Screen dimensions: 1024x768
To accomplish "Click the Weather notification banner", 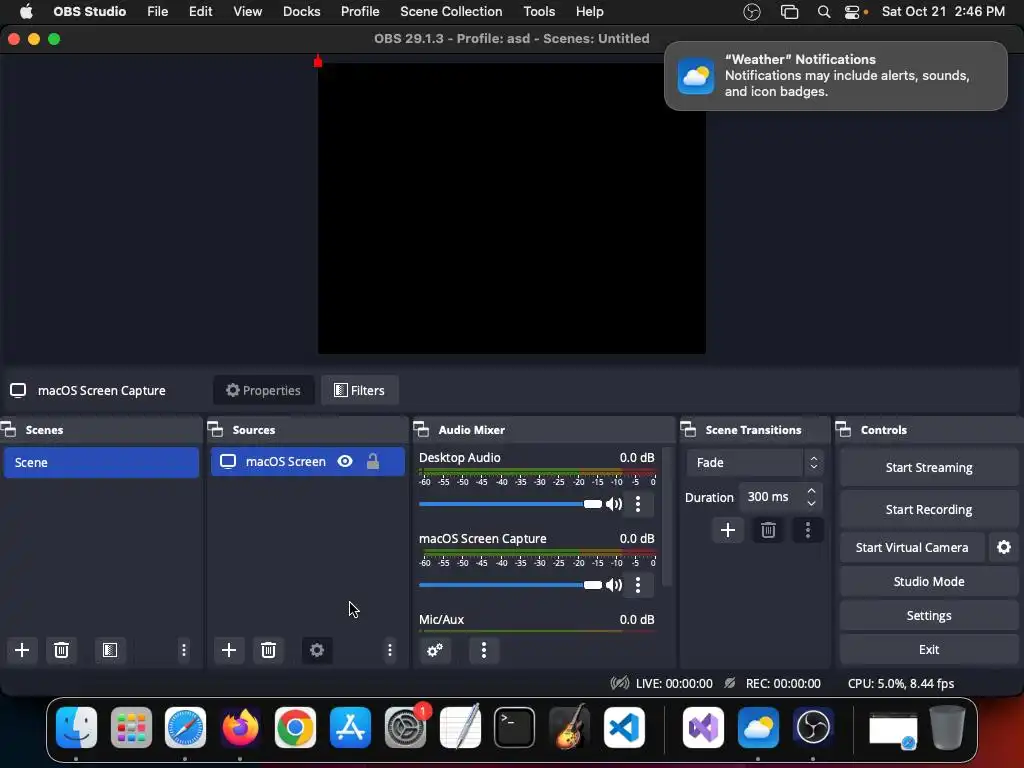I will [x=835, y=76].
